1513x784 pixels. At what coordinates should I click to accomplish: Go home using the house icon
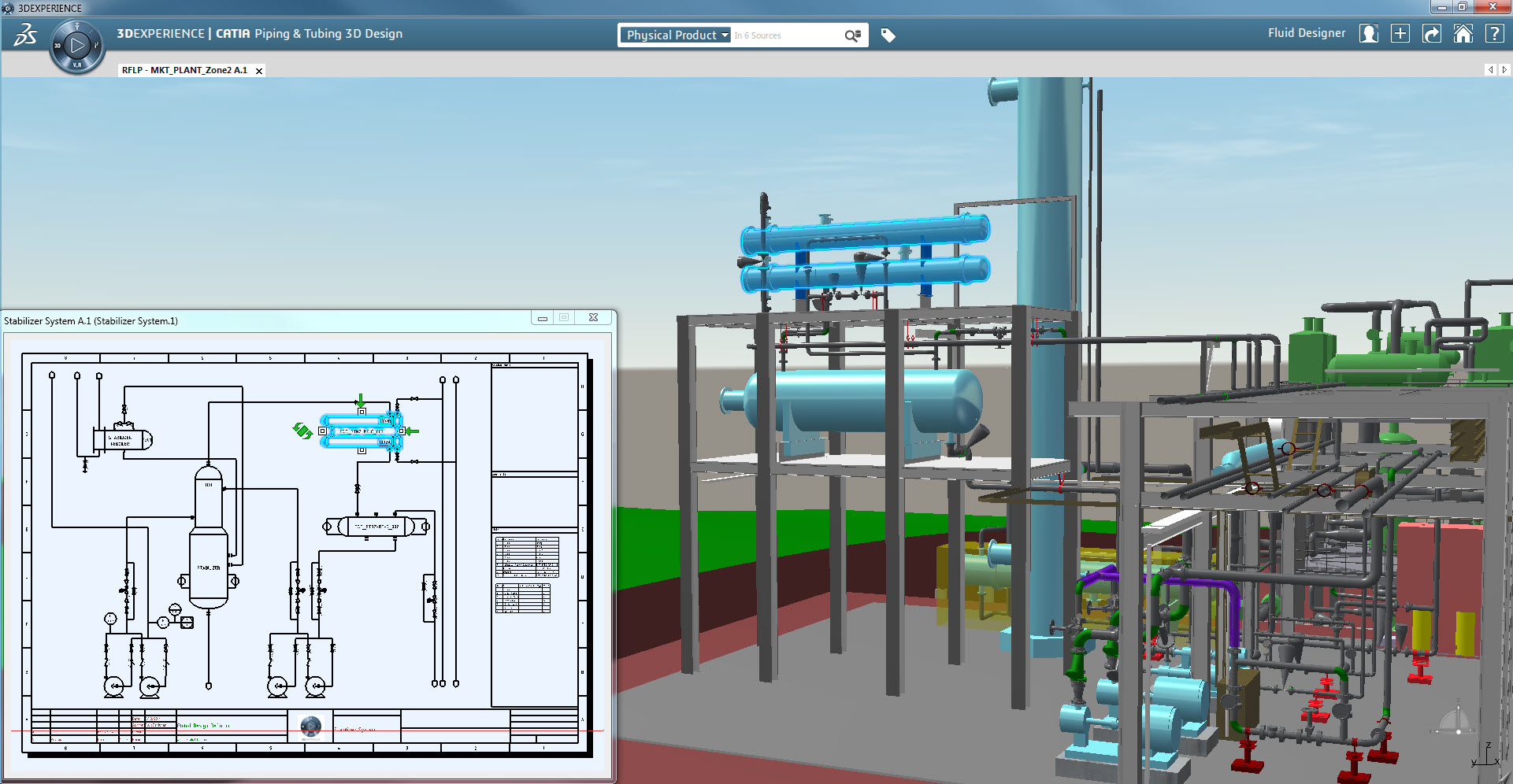(x=1463, y=34)
